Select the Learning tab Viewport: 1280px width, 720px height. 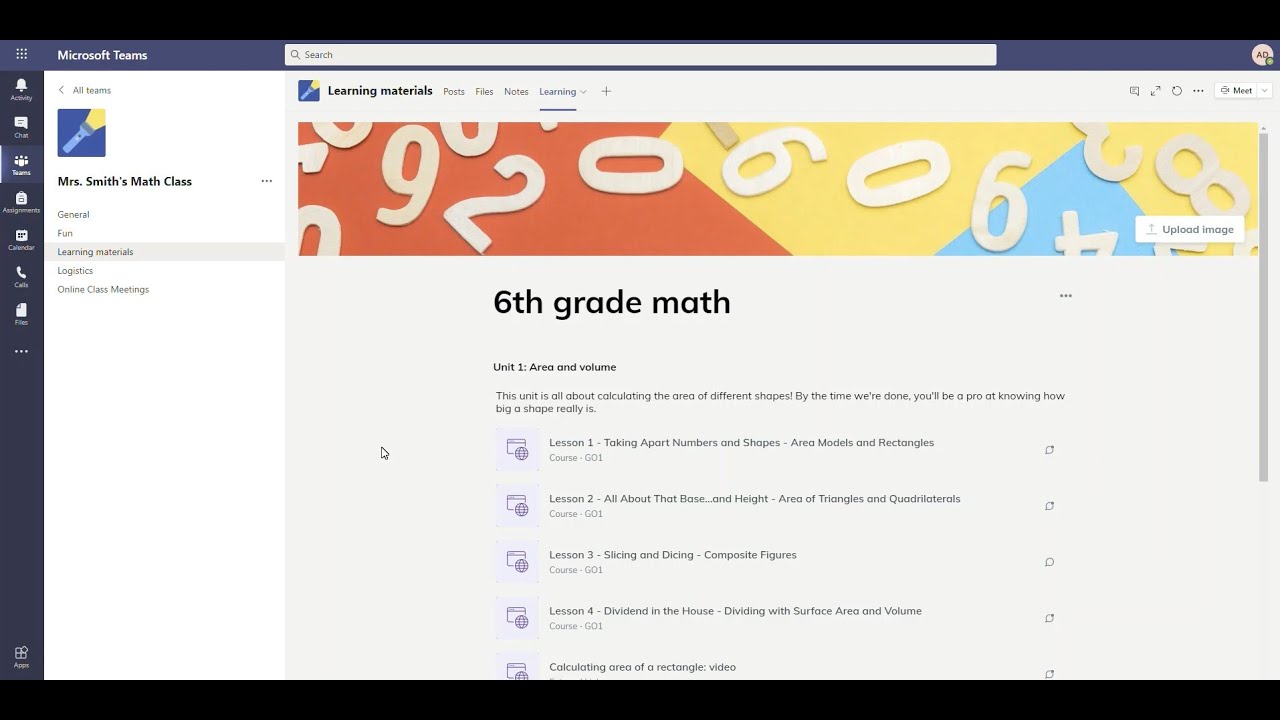coord(557,92)
